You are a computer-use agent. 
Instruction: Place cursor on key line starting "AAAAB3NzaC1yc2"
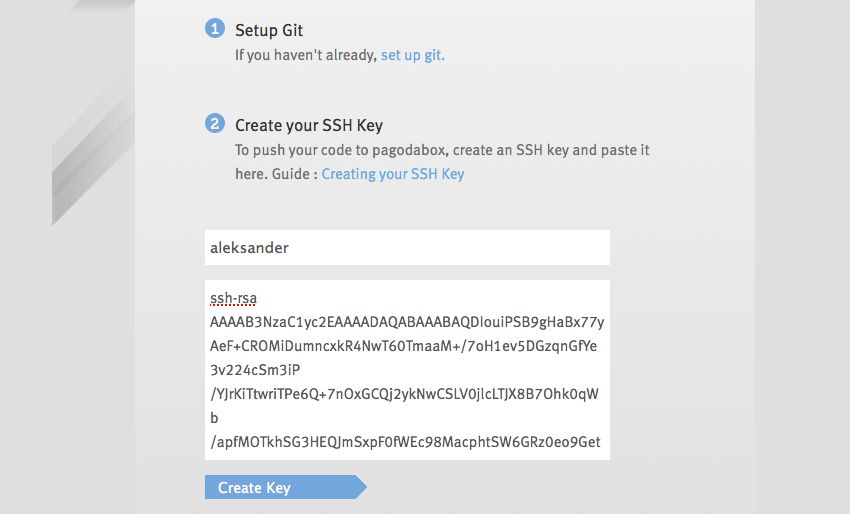[406, 323]
